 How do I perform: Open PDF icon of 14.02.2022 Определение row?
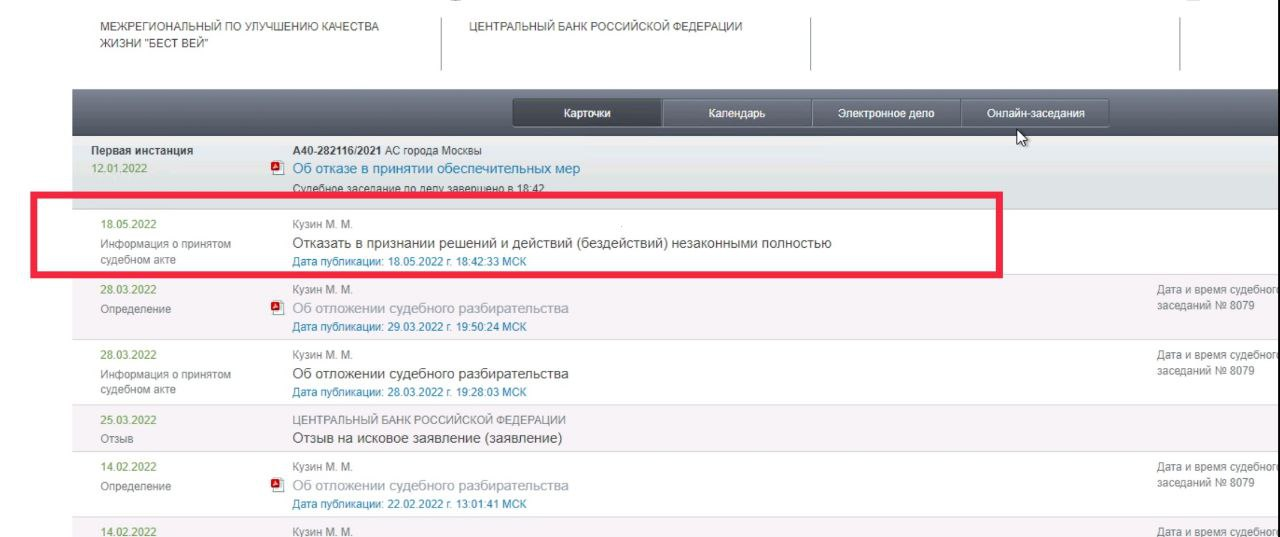click(x=277, y=486)
